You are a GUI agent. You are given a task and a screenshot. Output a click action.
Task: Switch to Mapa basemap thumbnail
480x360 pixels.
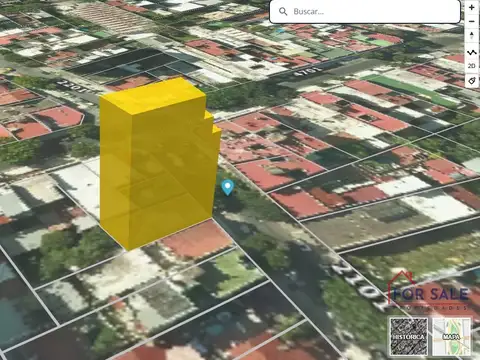point(452,337)
